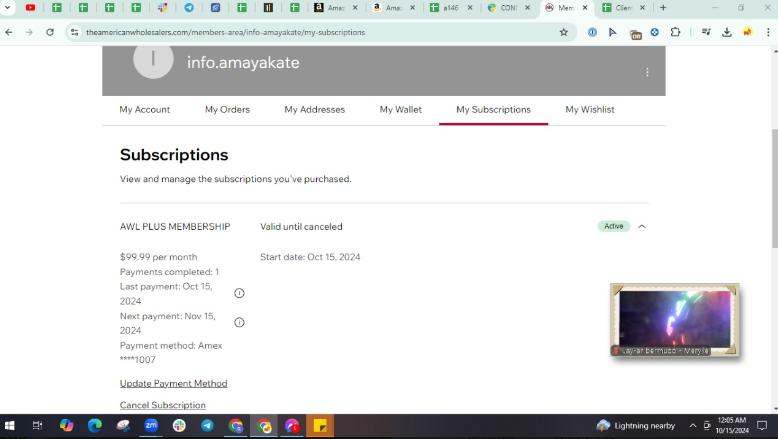This screenshot has width=778, height=439.
Task: Go back to previous page
Action: click(x=9, y=32)
